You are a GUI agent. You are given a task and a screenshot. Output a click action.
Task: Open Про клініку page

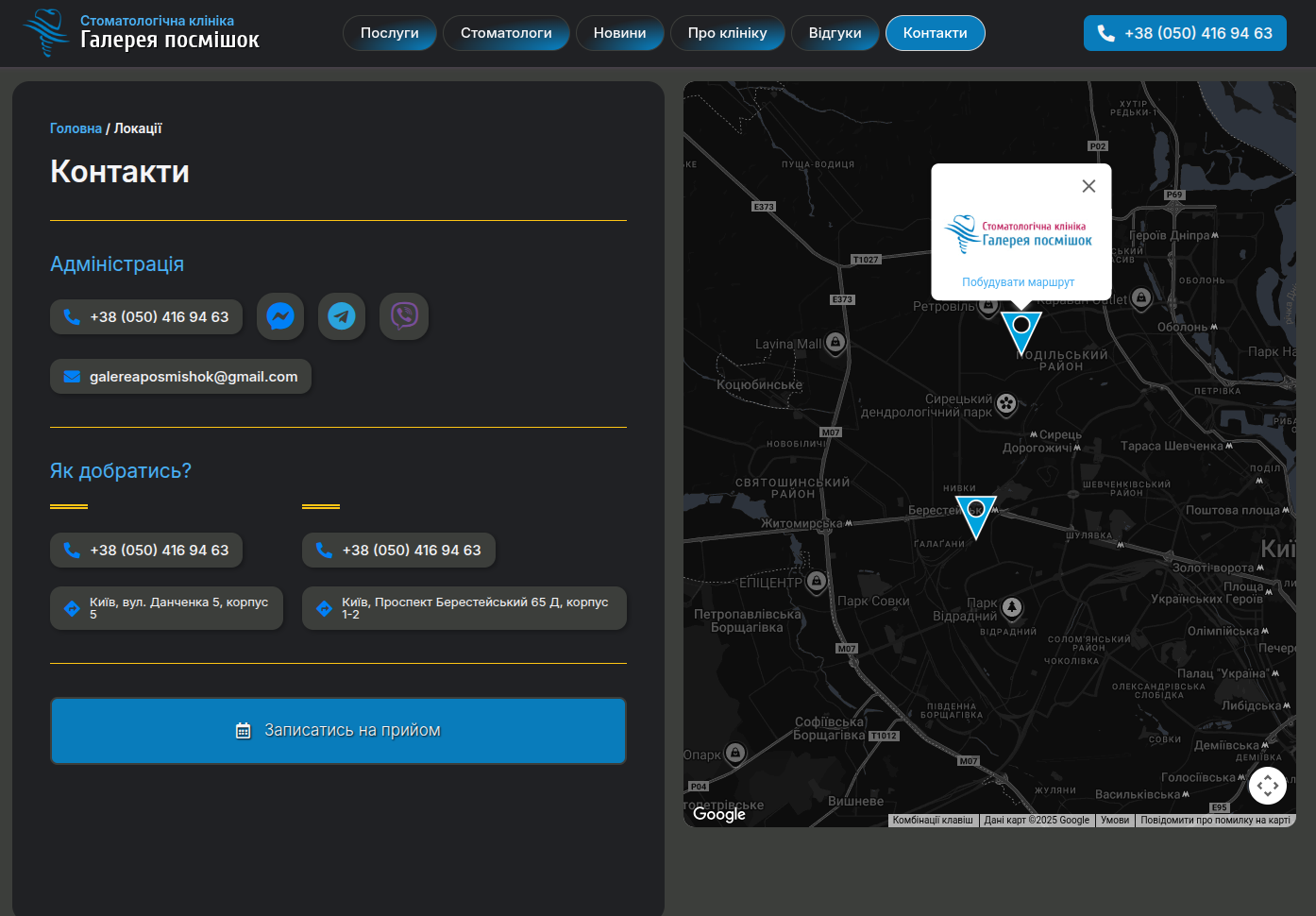pyautogui.click(x=727, y=33)
